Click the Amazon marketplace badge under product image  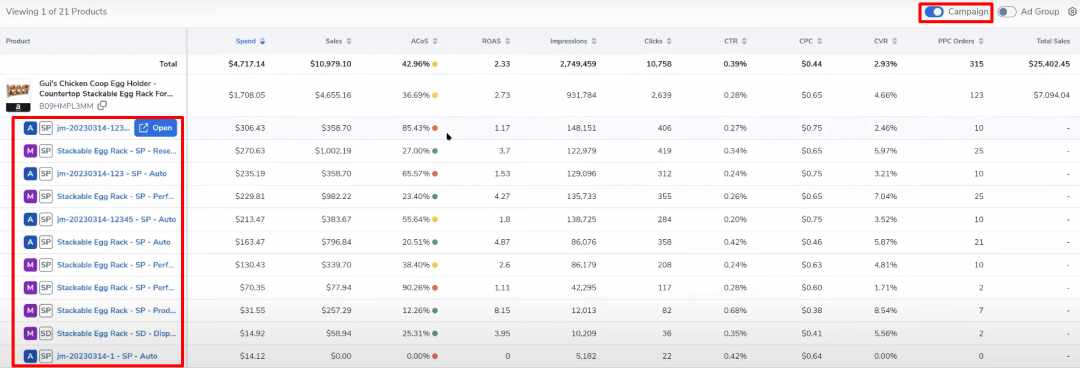(18, 108)
